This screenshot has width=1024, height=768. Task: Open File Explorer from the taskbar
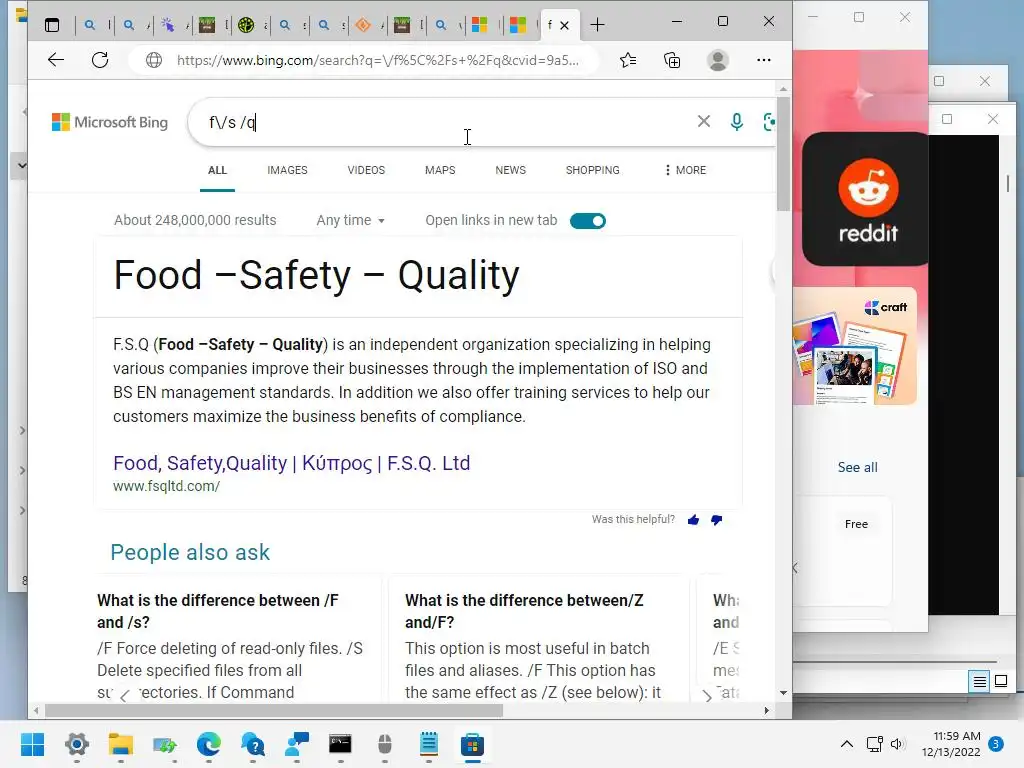point(121,744)
